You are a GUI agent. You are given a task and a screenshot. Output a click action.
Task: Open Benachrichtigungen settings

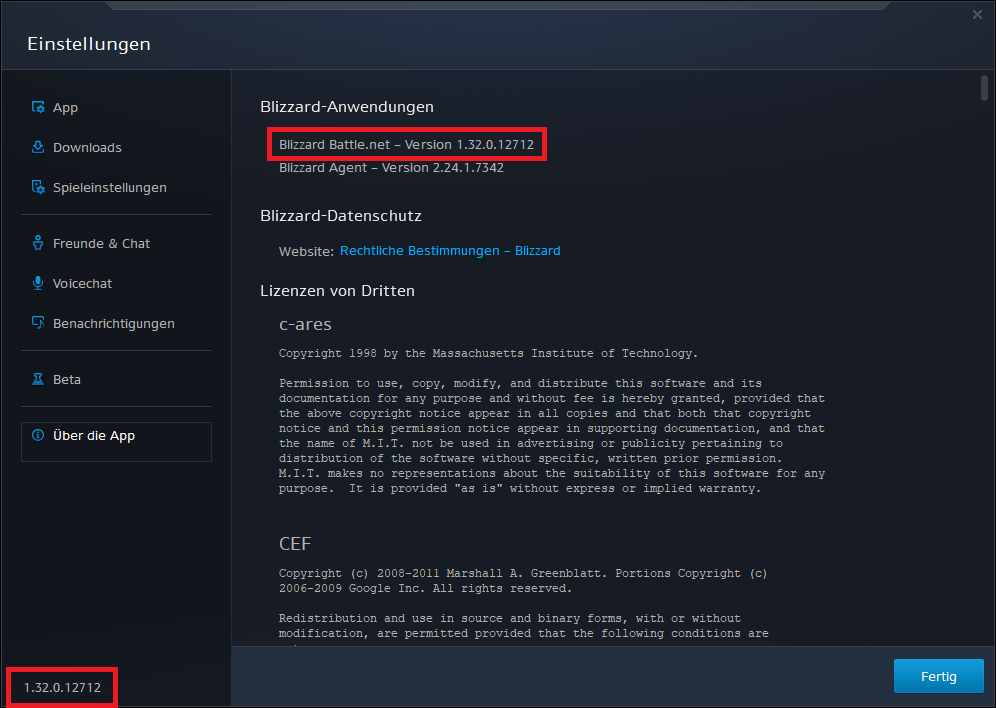[x=116, y=323]
